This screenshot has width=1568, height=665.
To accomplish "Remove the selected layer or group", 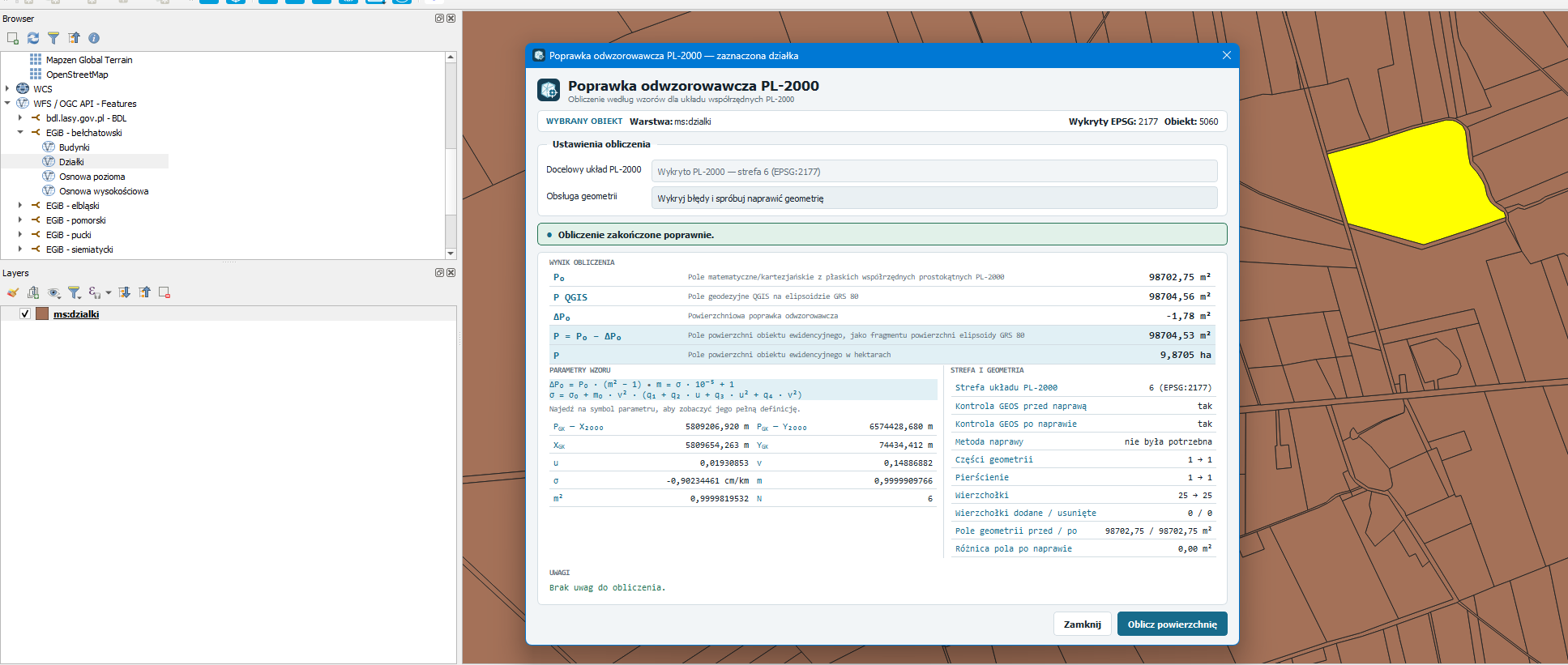I will [x=164, y=292].
